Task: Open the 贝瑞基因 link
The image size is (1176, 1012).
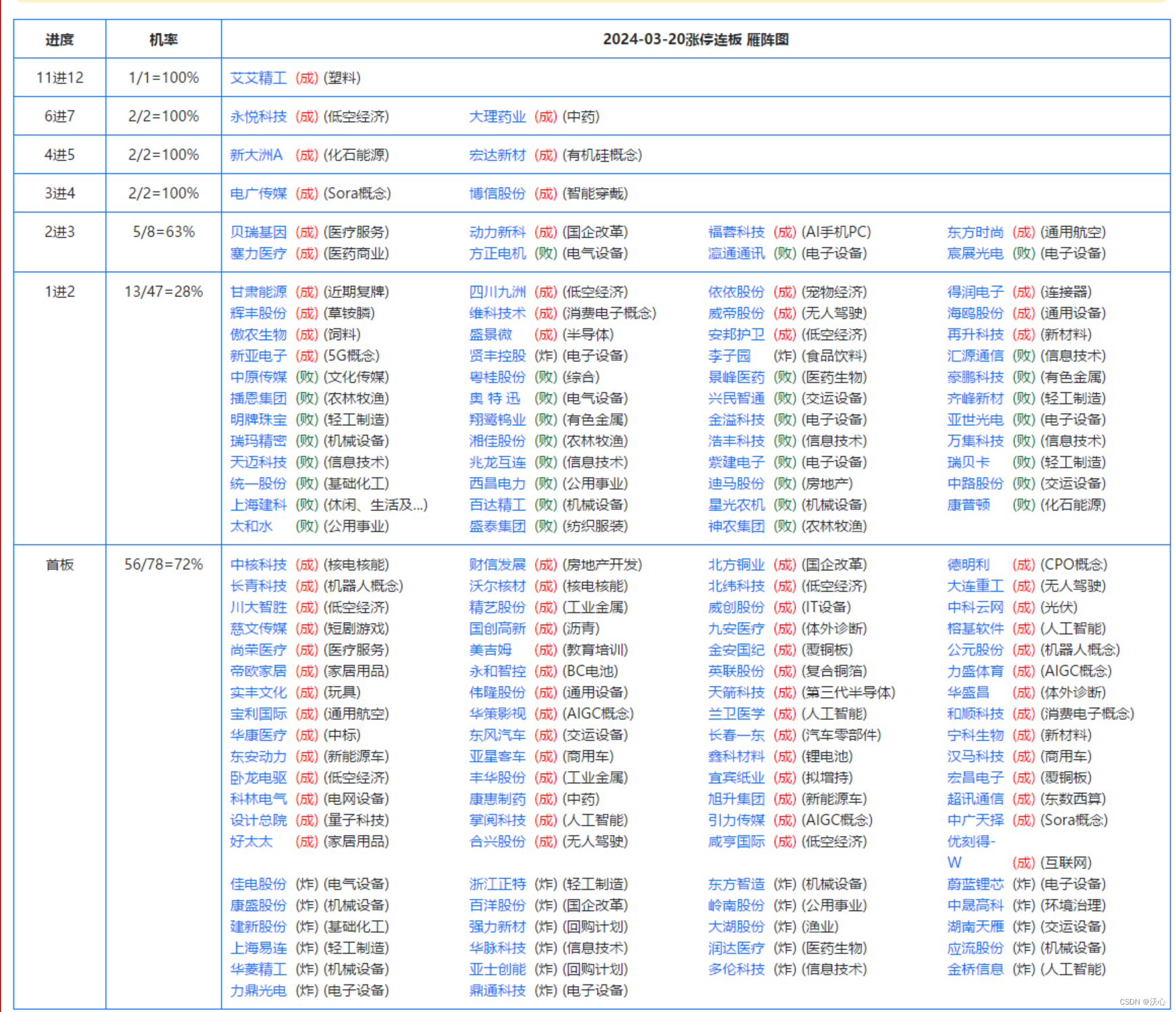Action: tap(258, 232)
